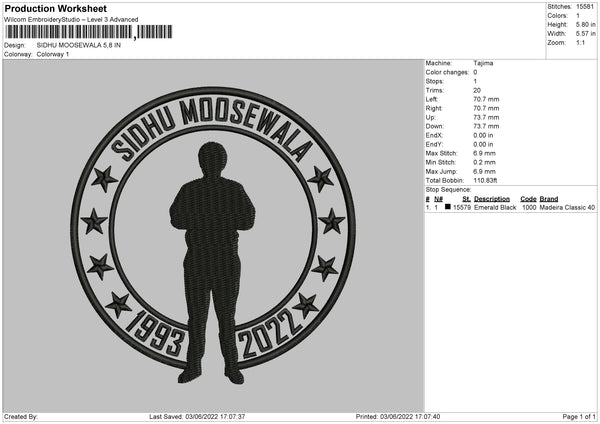600x424 pixels.
Task: Click the 'Stop Sequence:' label
Action: 448,190
